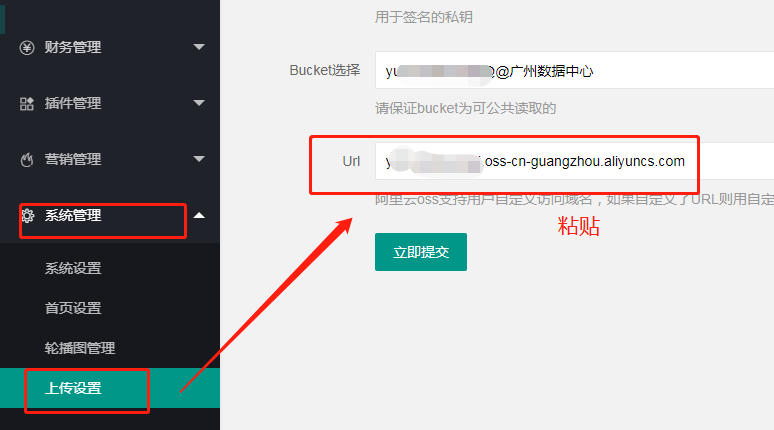The image size is (774, 430).
Task: Expand the 营销管理 dropdown arrow
Action: pyautogui.click(x=199, y=158)
